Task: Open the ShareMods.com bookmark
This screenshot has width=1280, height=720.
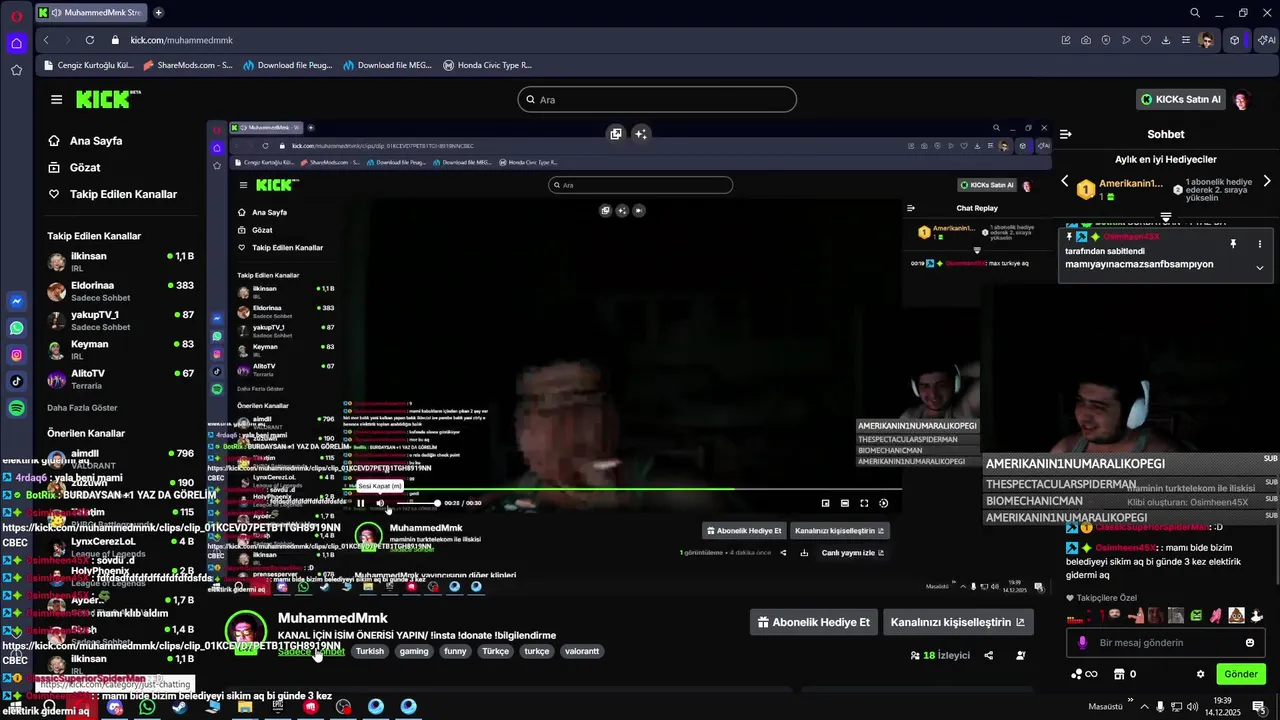Action: coord(188,65)
